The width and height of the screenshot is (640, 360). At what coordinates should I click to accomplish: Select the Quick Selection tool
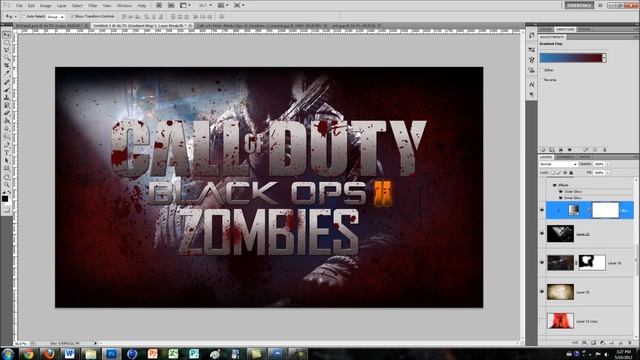pyautogui.click(x=7, y=58)
